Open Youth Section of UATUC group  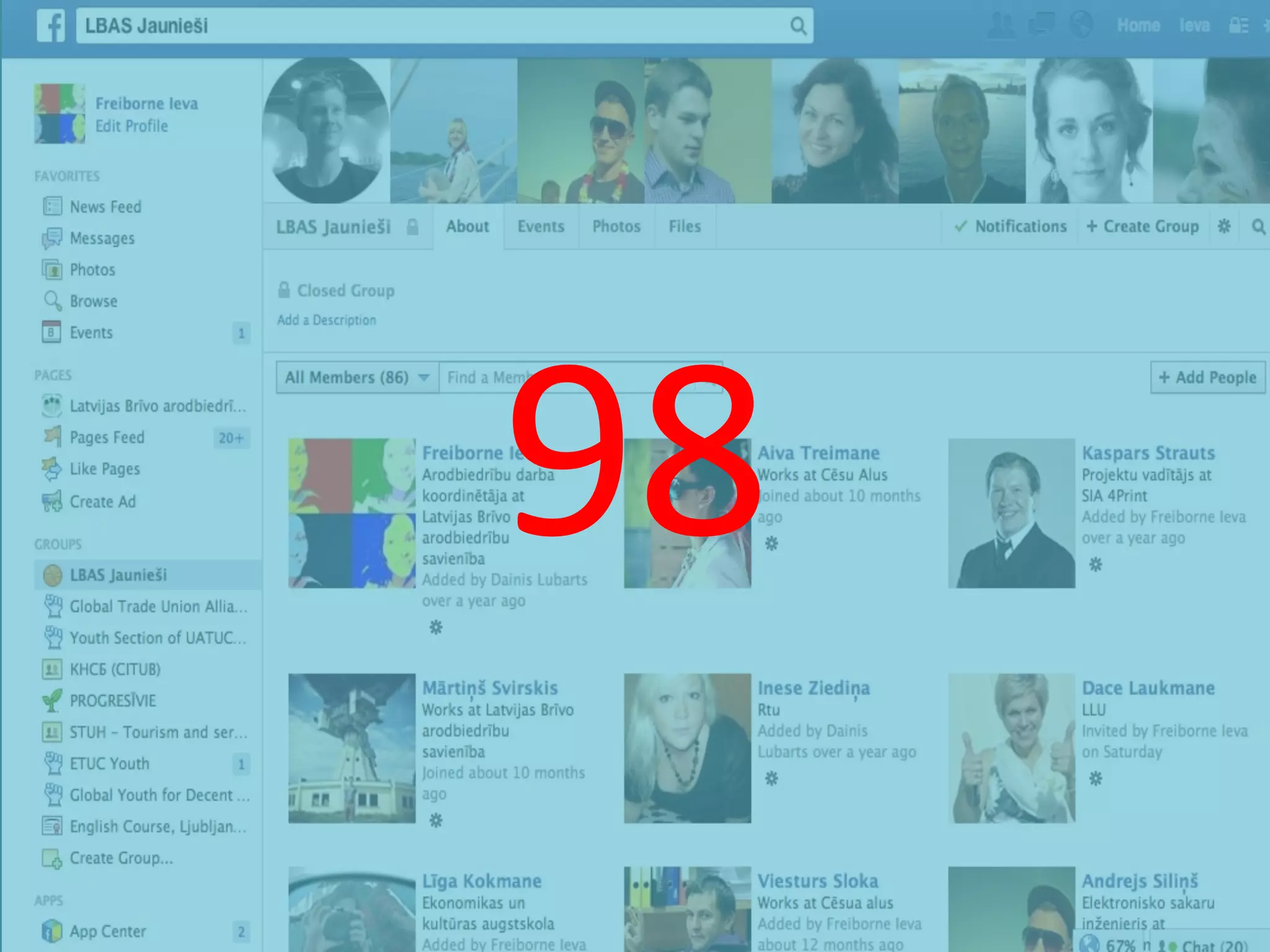158,638
